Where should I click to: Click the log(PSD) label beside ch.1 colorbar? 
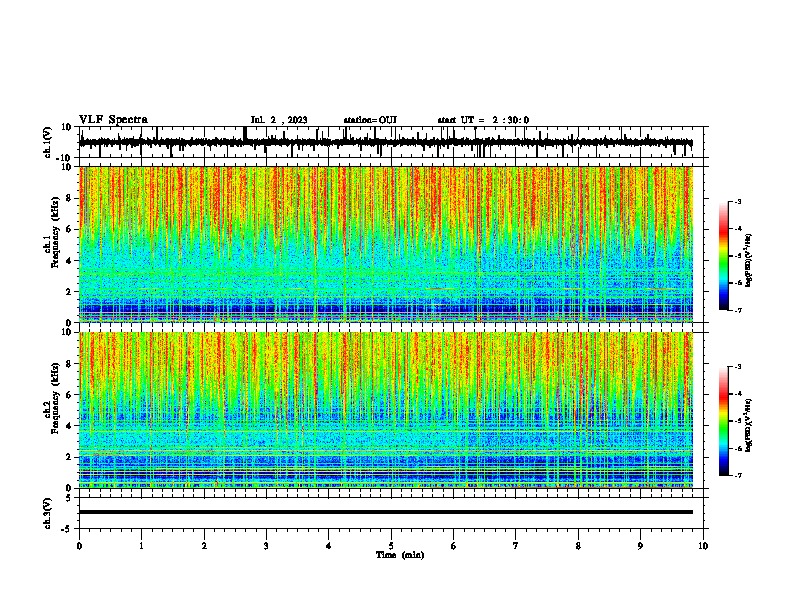(748, 260)
